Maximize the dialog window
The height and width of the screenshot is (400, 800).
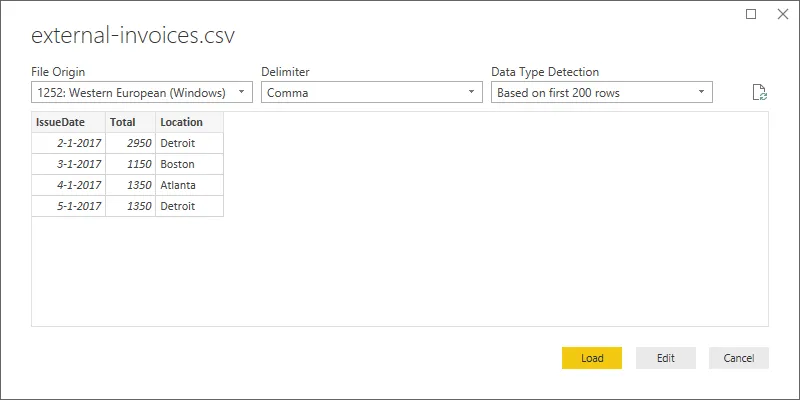(751, 14)
